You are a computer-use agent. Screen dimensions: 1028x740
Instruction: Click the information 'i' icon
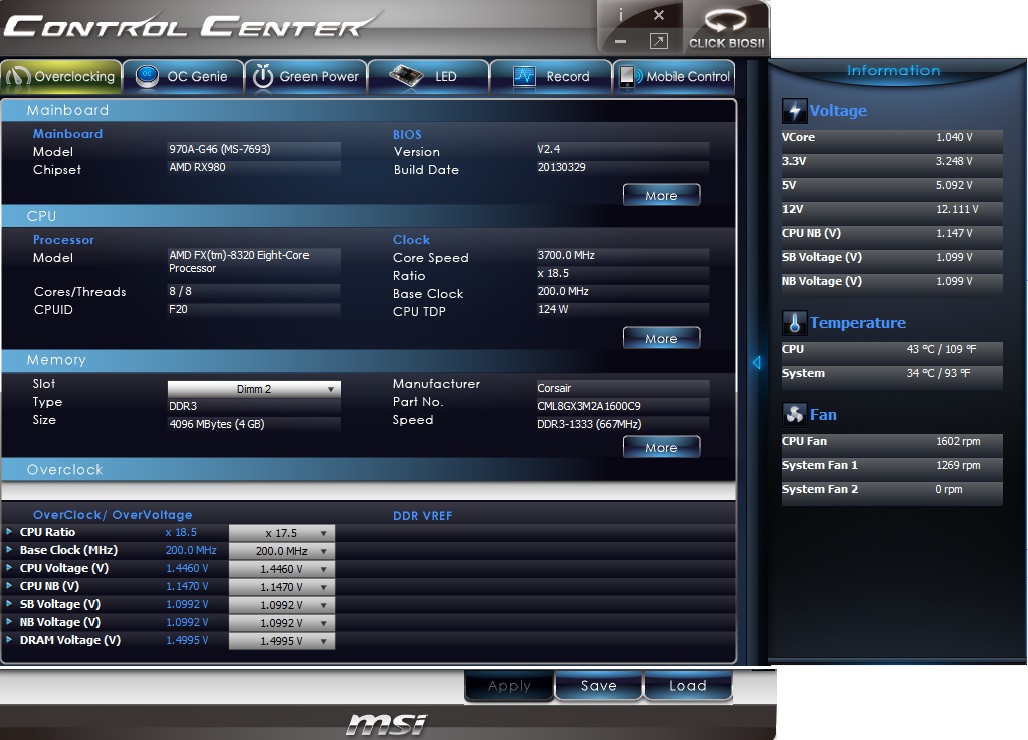620,15
